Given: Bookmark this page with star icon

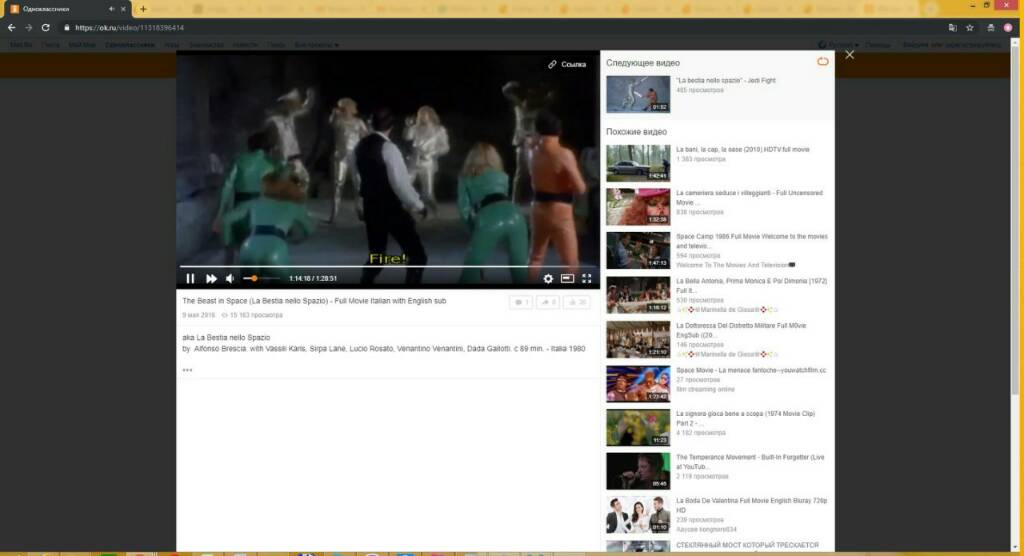Looking at the screenshot, I should click(x=970, y=28).
